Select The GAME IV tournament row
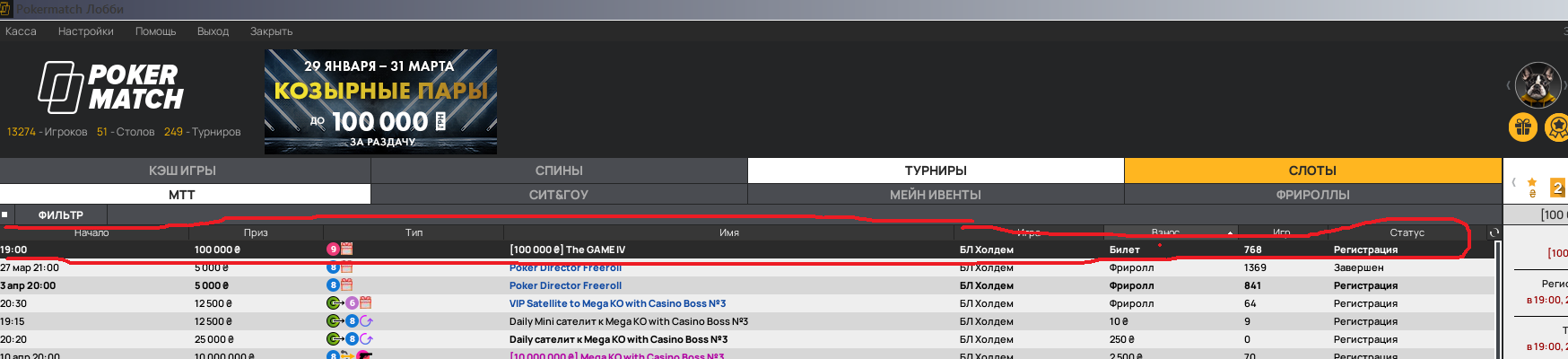This screenshot has height=359, width=1568. (745, 250)
